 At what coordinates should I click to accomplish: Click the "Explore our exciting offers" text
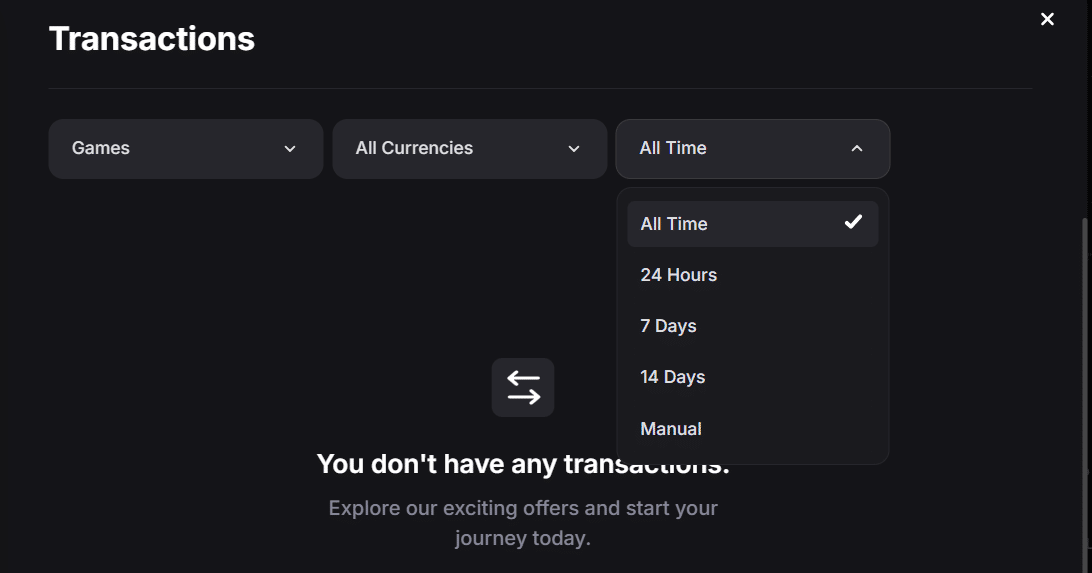pyautogui.click(x=523, y=508)
